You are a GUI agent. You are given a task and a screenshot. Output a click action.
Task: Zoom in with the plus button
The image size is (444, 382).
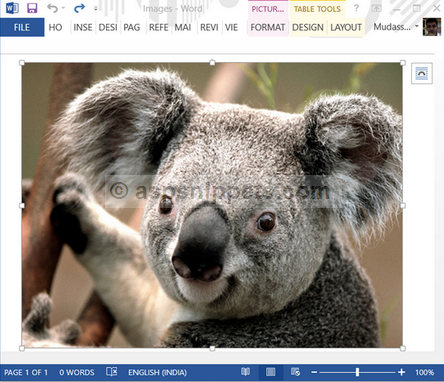point(402,372)
